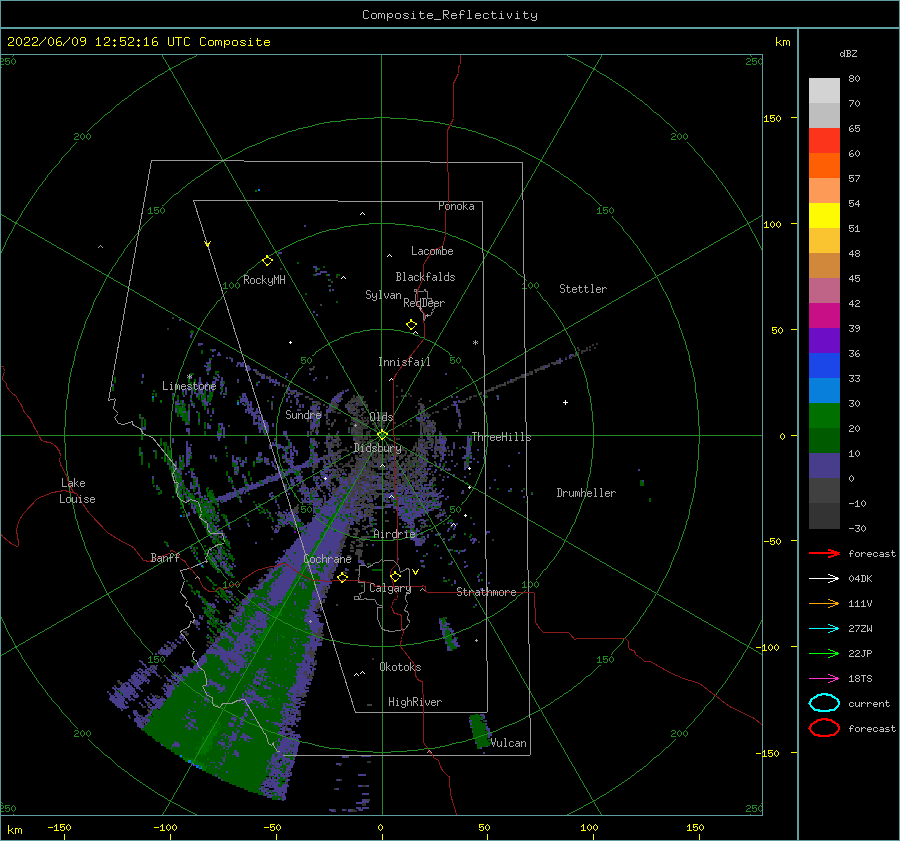Click the Lake Louise label
This screenshot has width=900, height=841.
click(x=77, y=491)
